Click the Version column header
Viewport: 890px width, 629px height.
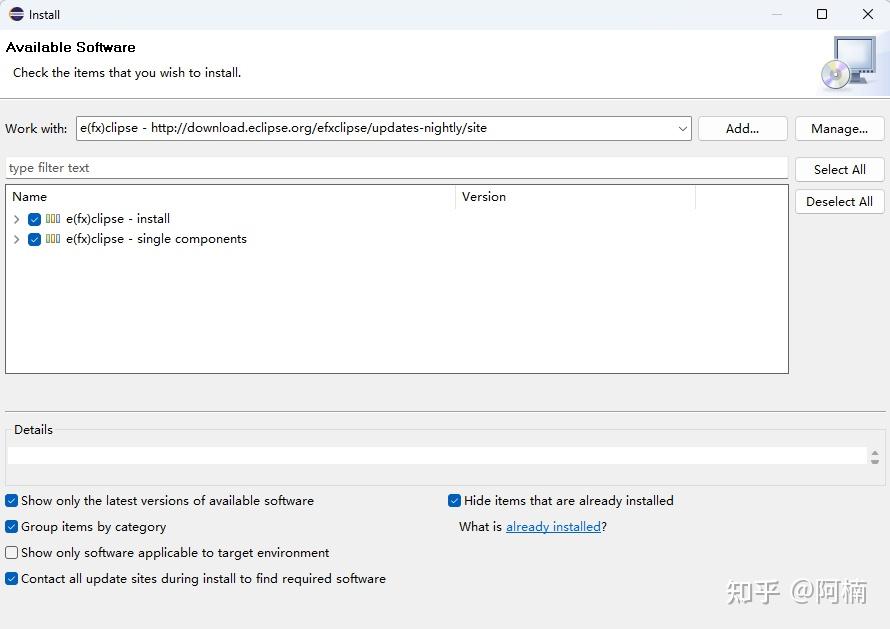tap(575, 197)
